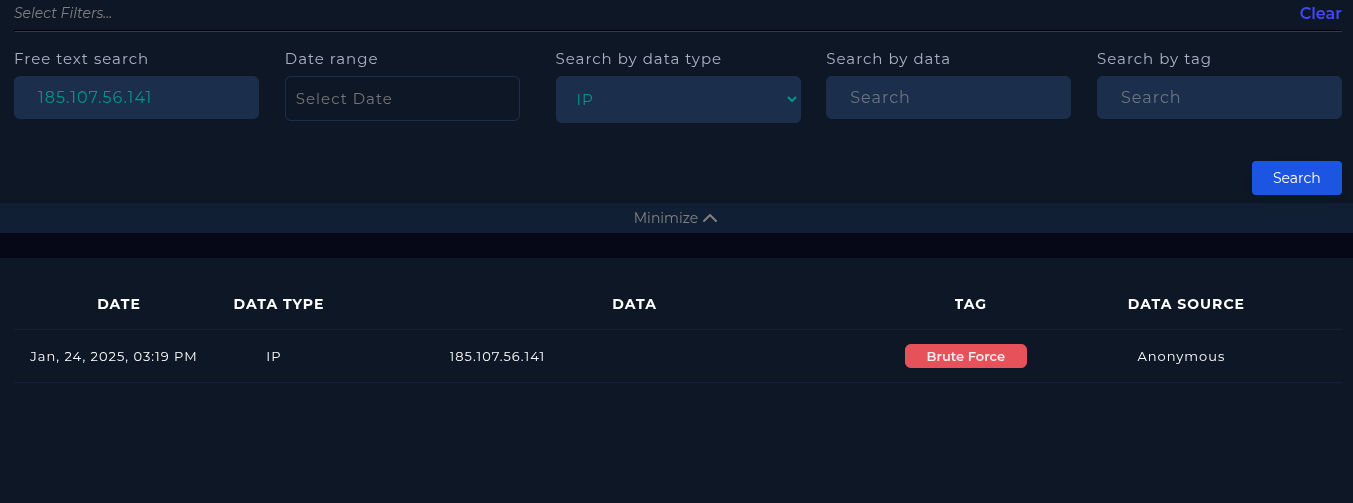This screenshot has height=503, width=1353.
Task: Click the DATA column header
Action: [634, 304]
